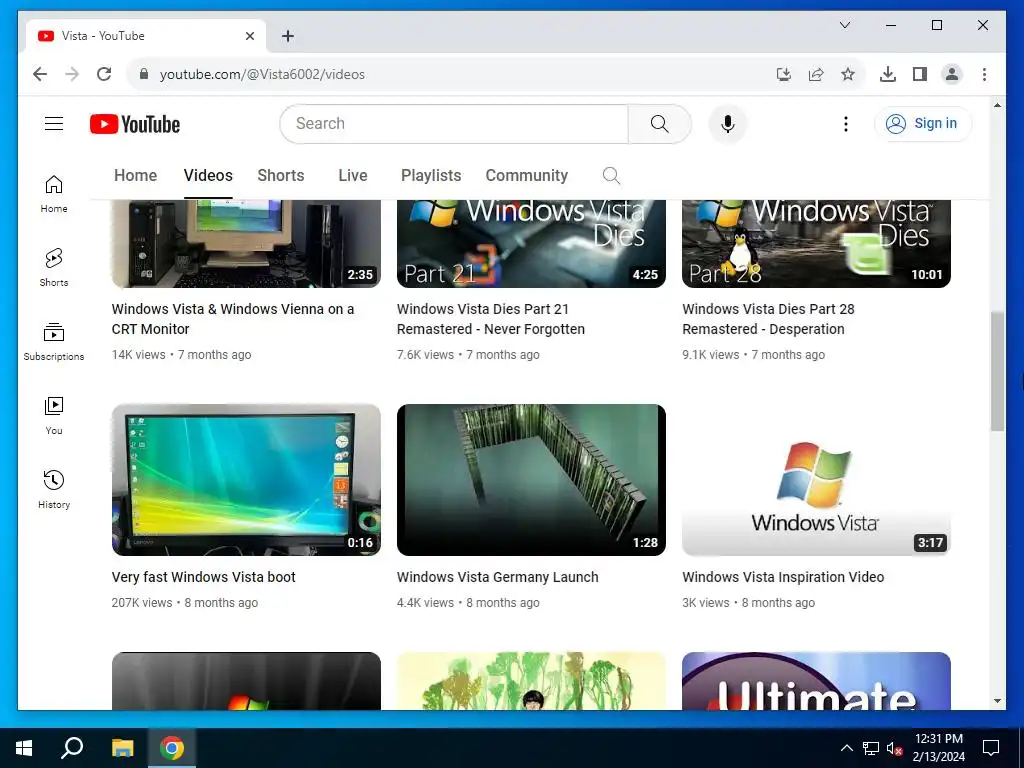
Task: Switch to channel Shorts tab
Action: 281,176
